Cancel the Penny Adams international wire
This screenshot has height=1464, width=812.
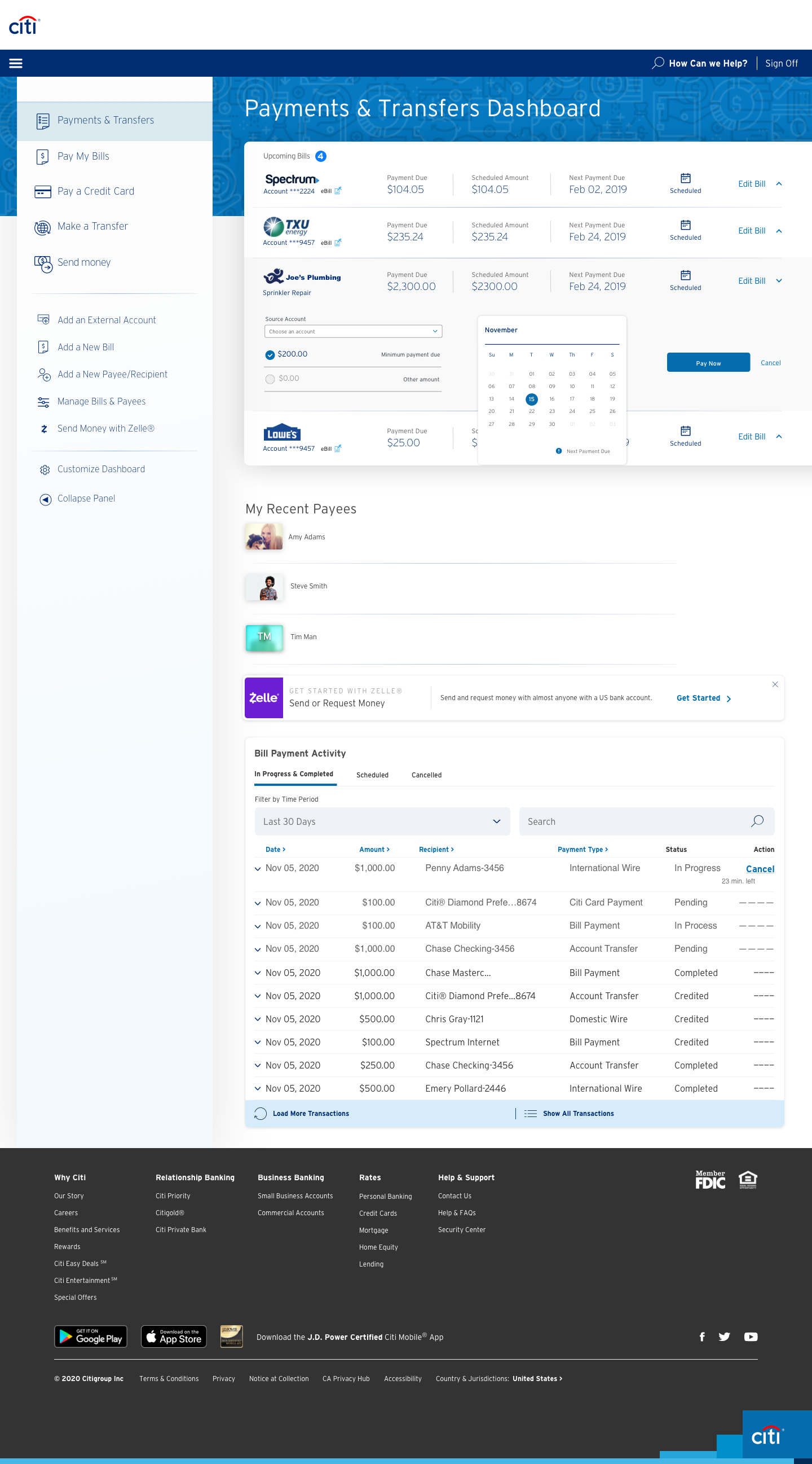click(x=760, y=868)
